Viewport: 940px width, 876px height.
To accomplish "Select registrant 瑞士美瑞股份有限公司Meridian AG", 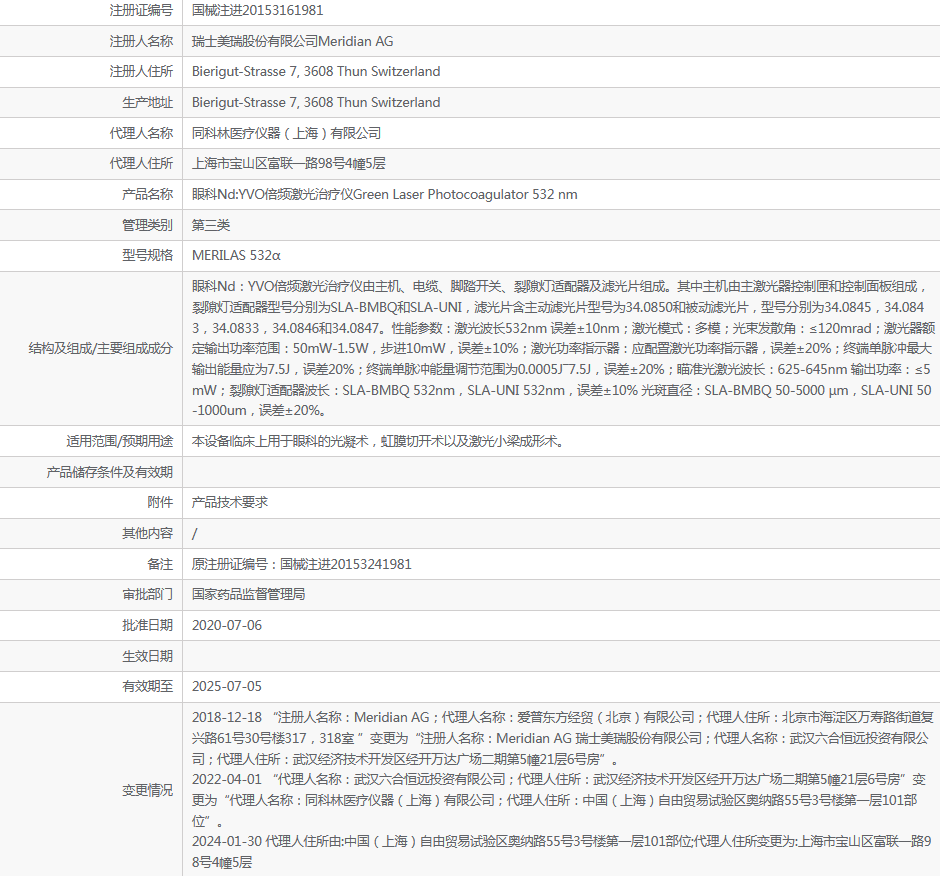I will [x=293, y=41].
